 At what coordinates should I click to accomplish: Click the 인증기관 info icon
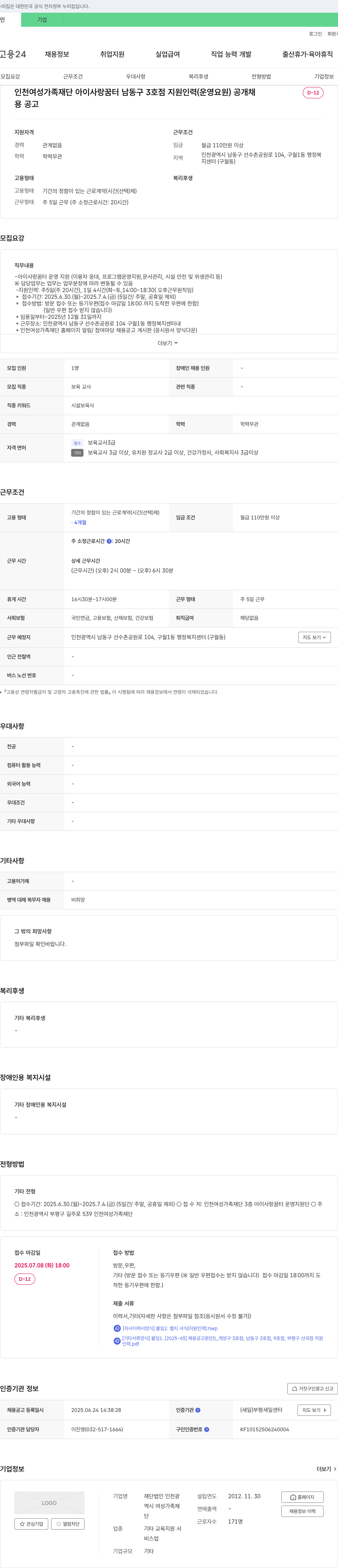click(x=198, y=1410)
